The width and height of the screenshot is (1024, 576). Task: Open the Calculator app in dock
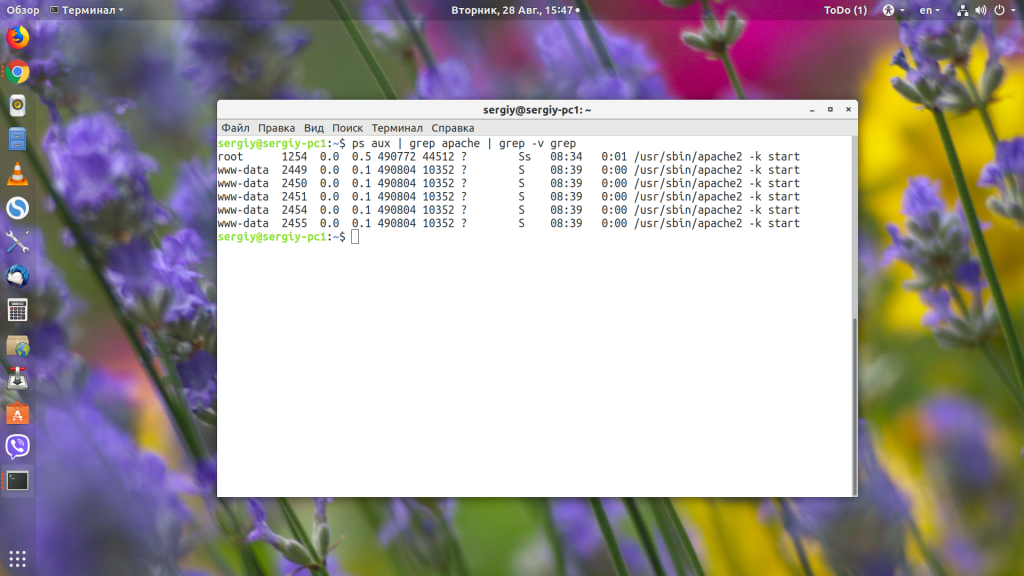(x=18, y=310)
